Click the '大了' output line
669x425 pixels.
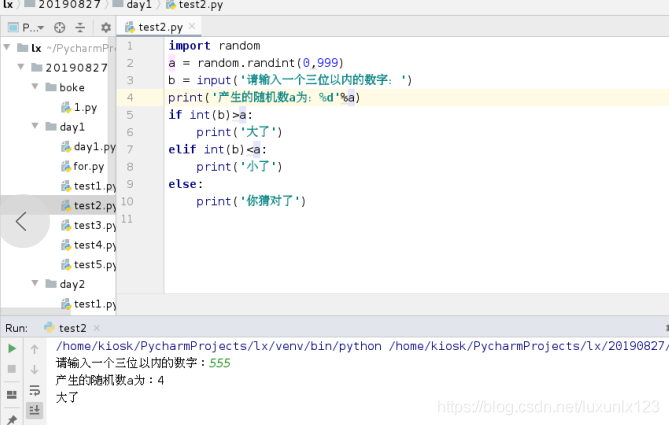tap(67, 398)
